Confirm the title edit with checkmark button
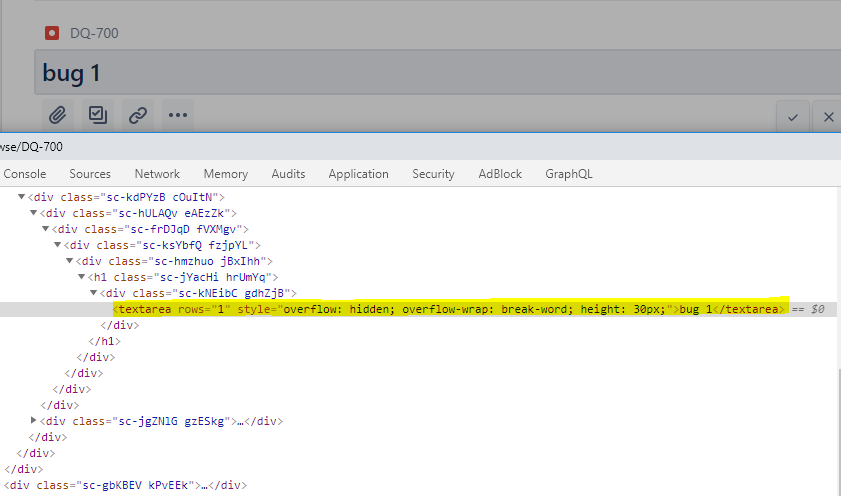The height and width of the screenshot is (496, 841). point(793,117)
